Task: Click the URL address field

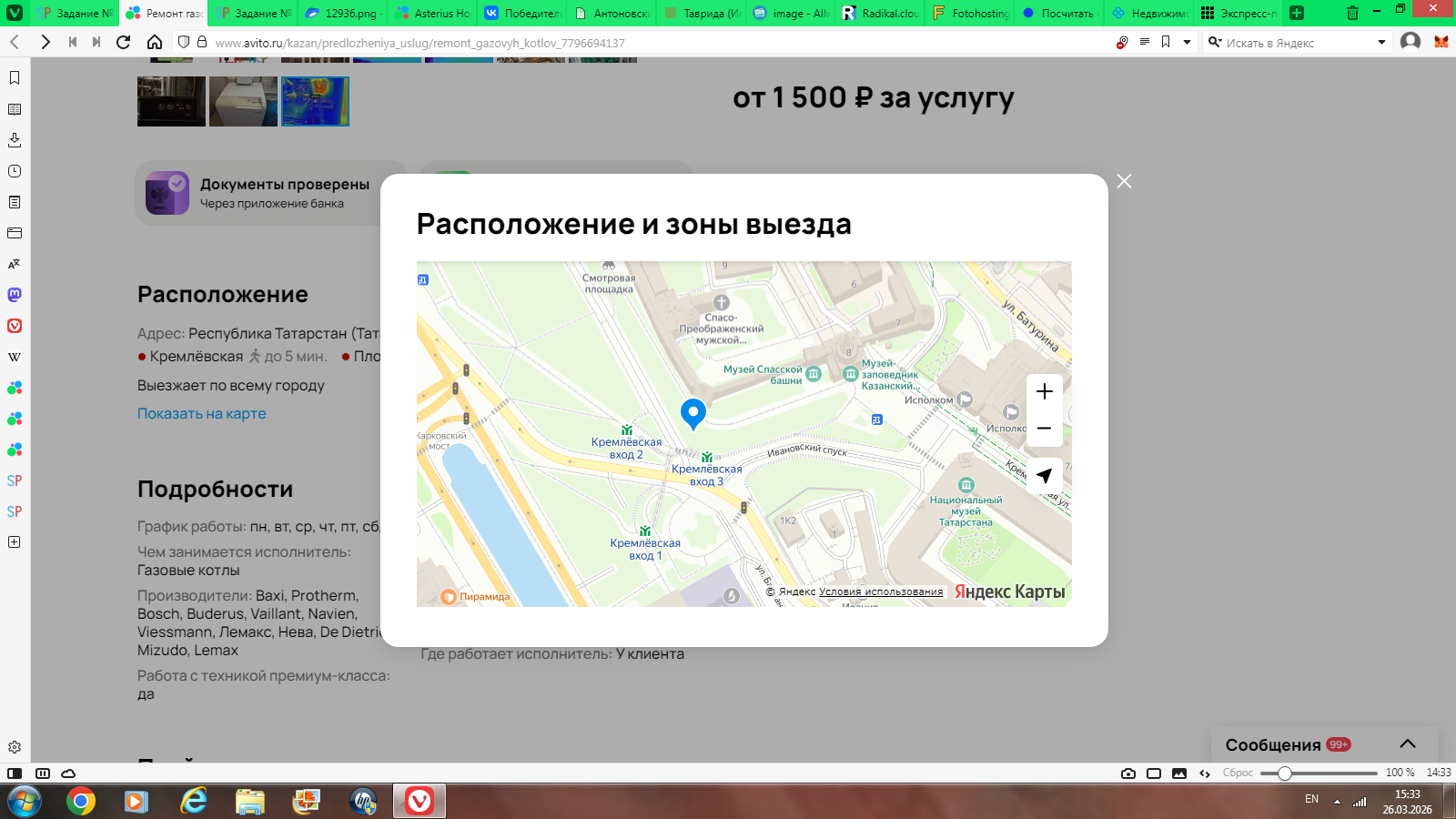Action: click(655, 42)
